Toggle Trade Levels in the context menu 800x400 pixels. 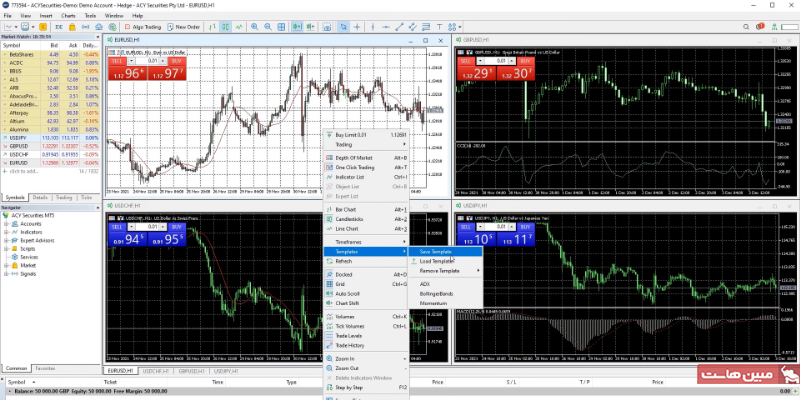tap(366, 336)
